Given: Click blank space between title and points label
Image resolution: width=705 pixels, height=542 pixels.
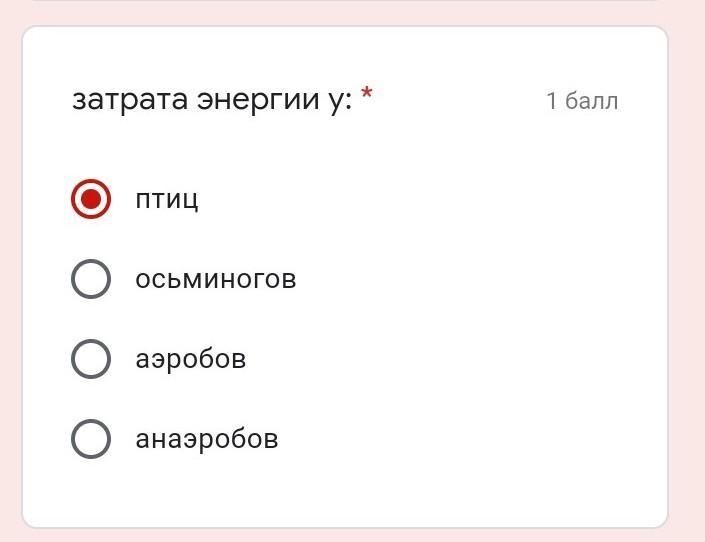Looking at the screenshot, I should pyautogui.click(x=460, y=101).
